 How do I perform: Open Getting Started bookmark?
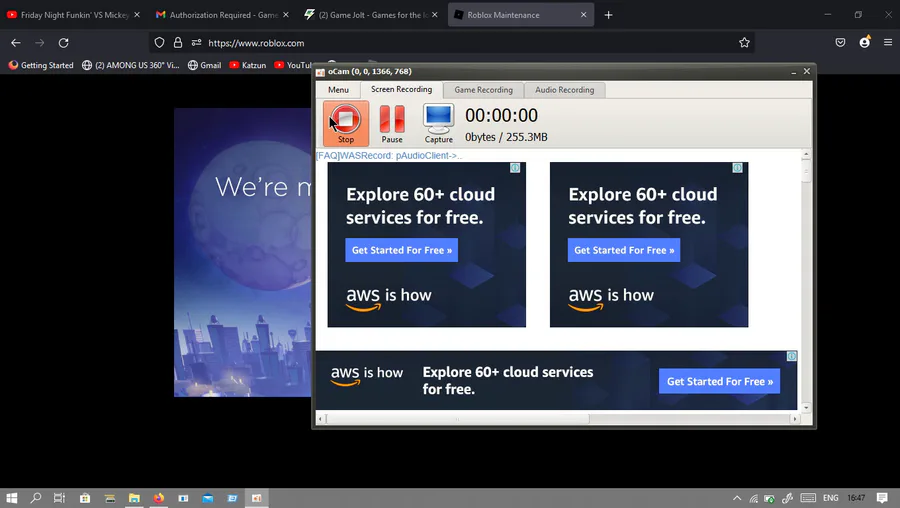point(41,65)
